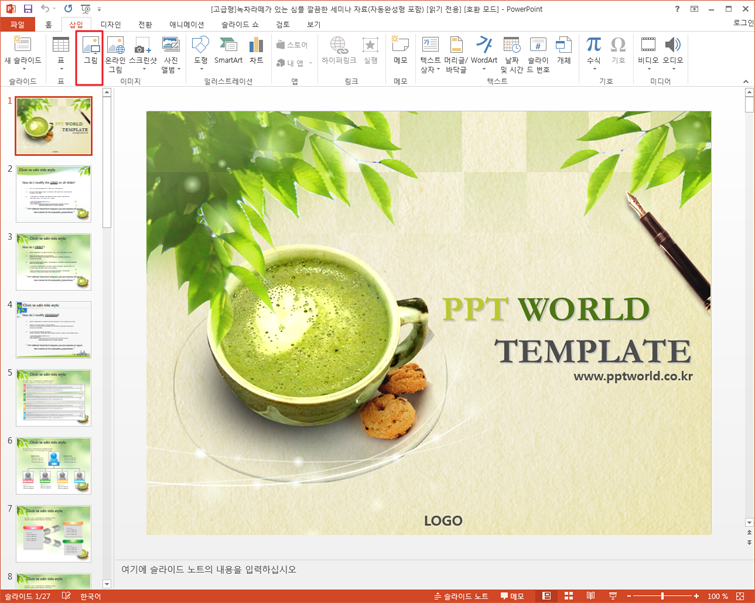This screenshot has width=755, height=603.
Task: Click the 새 슬라이드 (New Slide) icon
Action: [22, 44]
